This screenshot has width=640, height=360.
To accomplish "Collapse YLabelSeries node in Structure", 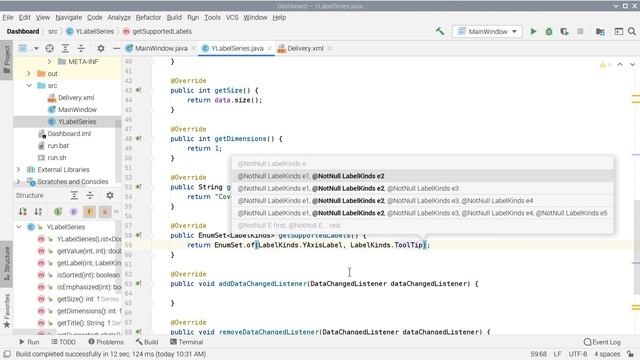I will click(19, 227).
